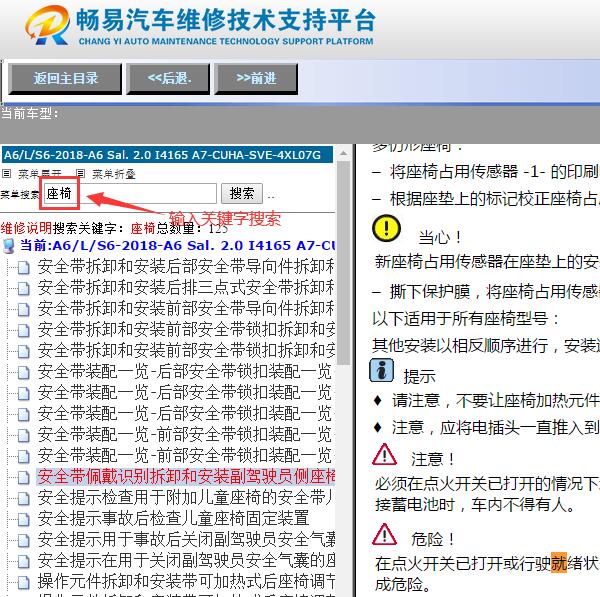Image resolution: width=600 pixels, height=597 pixels.
Task: Click the 当心！ heading text
Action: [x=440, y=238]
